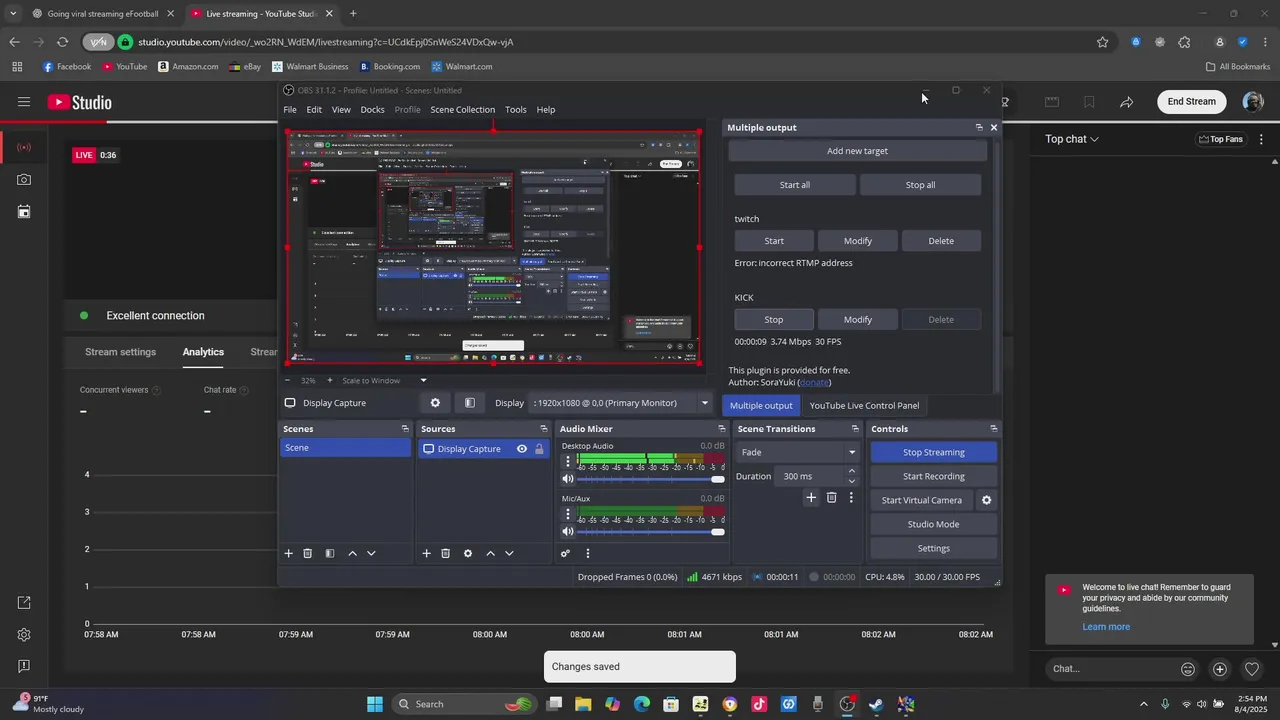
Task: Remove selected scene with trash icon
Action: (308, 553)
